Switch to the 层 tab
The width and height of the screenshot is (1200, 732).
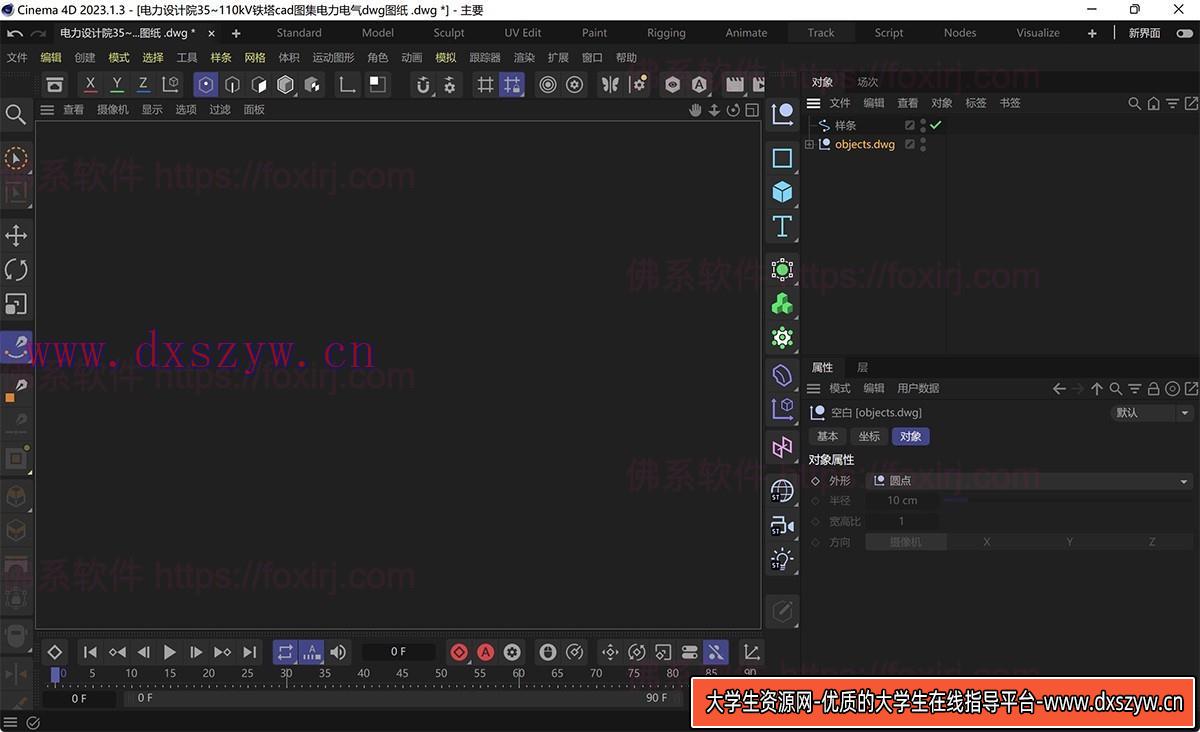[863, 368]
